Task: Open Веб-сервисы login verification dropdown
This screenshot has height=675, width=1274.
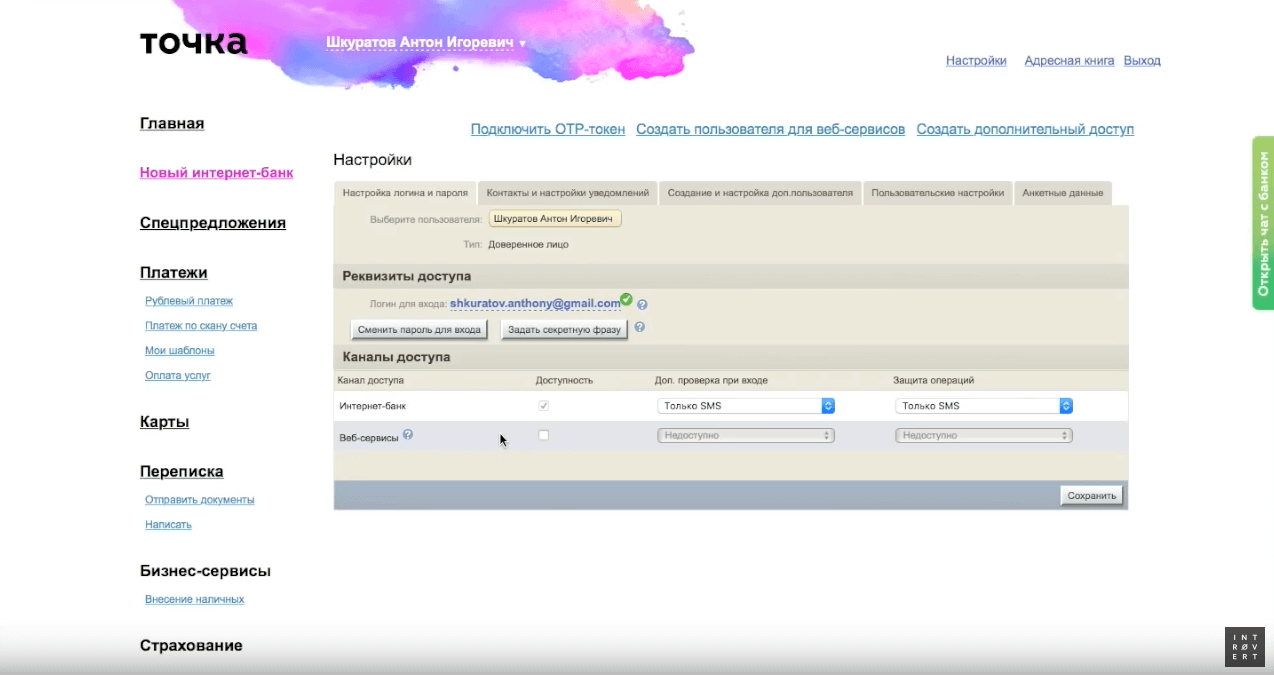Action: (745, 436)
